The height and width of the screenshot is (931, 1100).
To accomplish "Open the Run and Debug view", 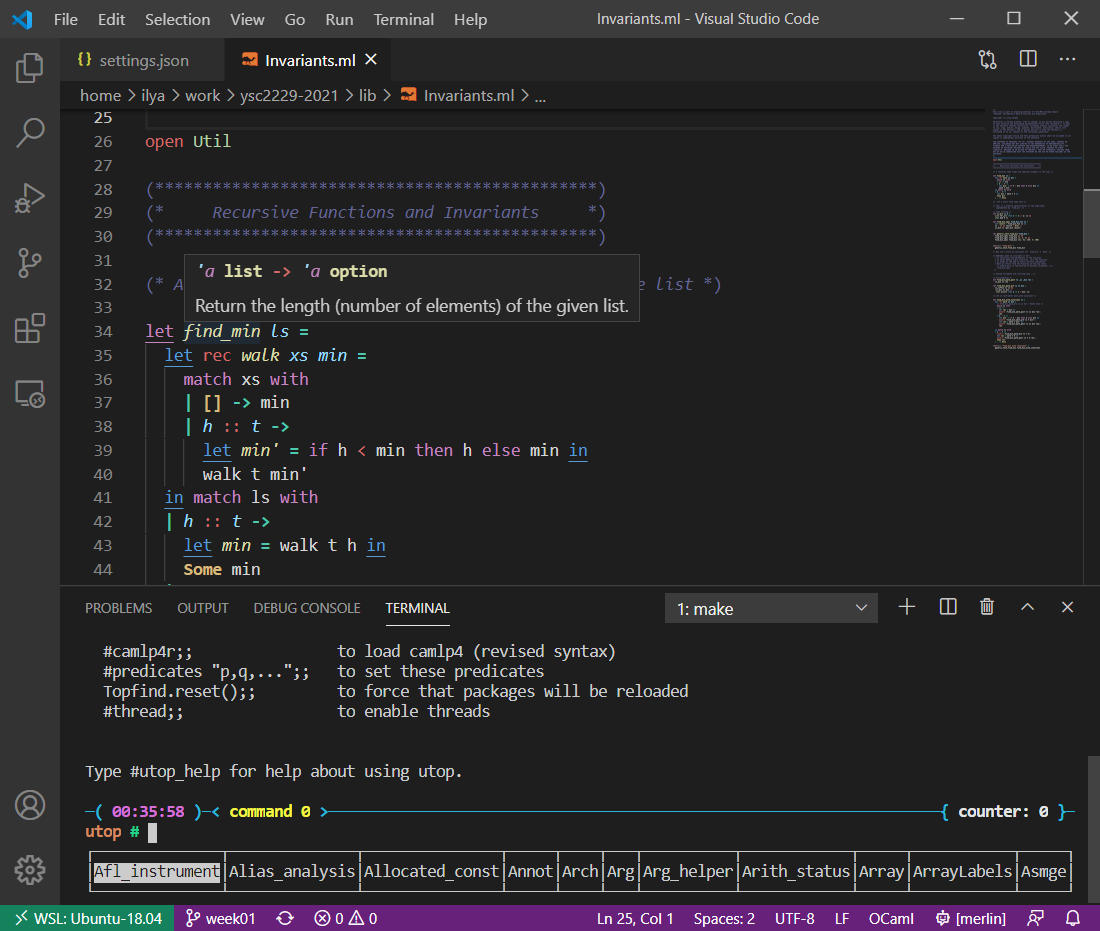I will [x=30, y=198].
